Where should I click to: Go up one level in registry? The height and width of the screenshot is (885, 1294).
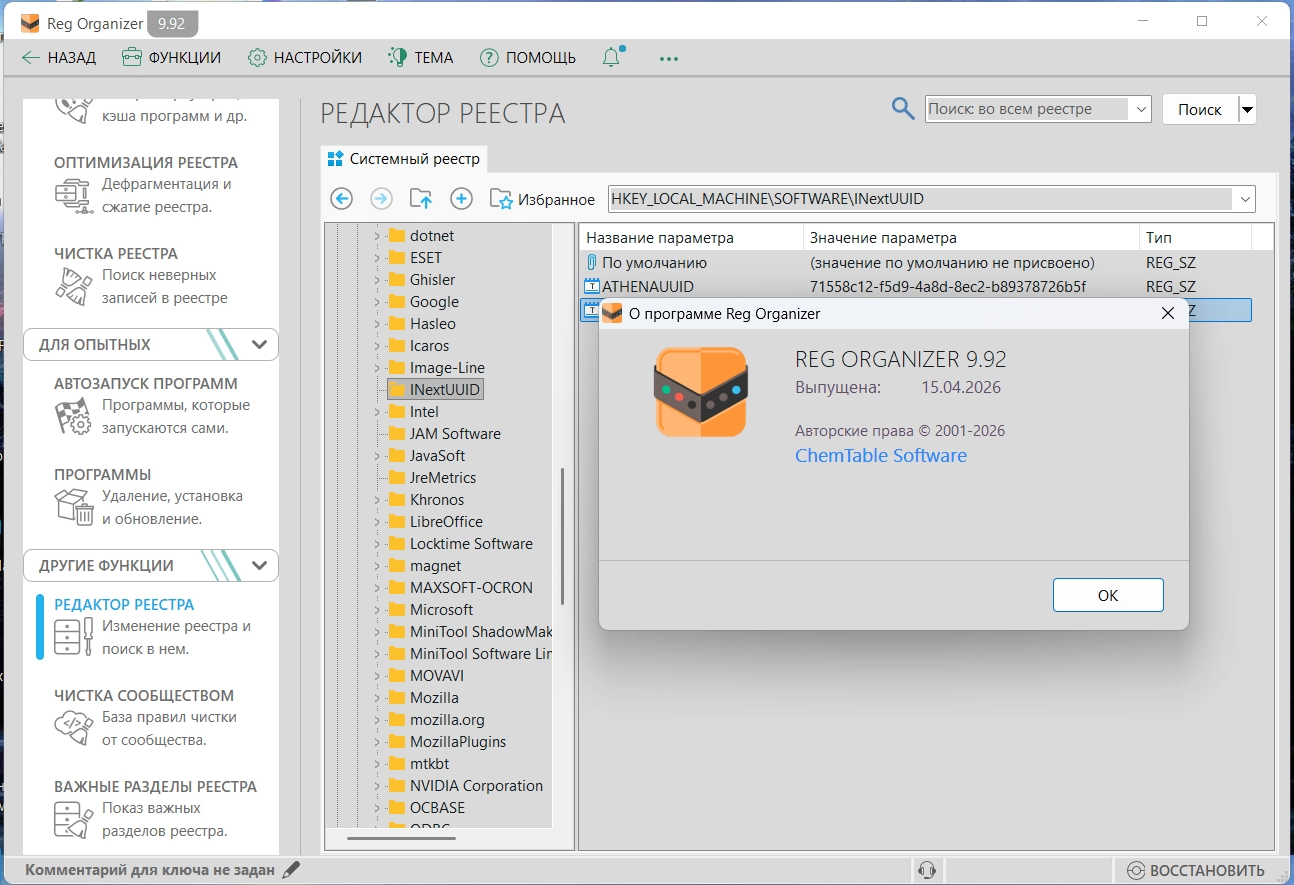421,199
